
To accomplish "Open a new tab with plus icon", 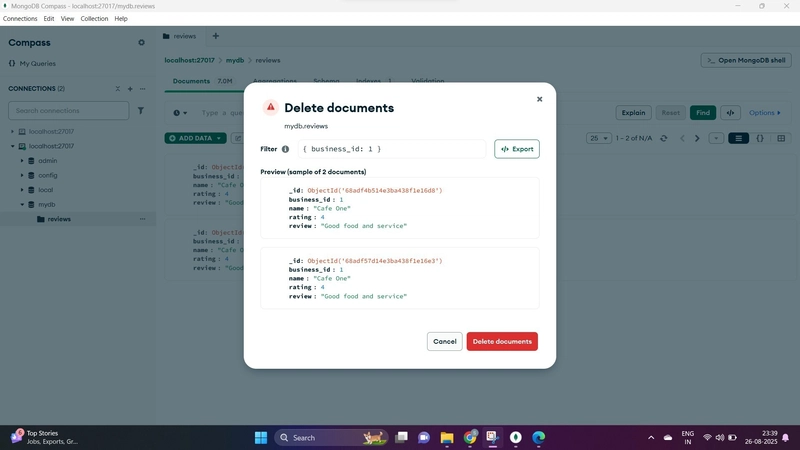I will click(x=216, y=36).
